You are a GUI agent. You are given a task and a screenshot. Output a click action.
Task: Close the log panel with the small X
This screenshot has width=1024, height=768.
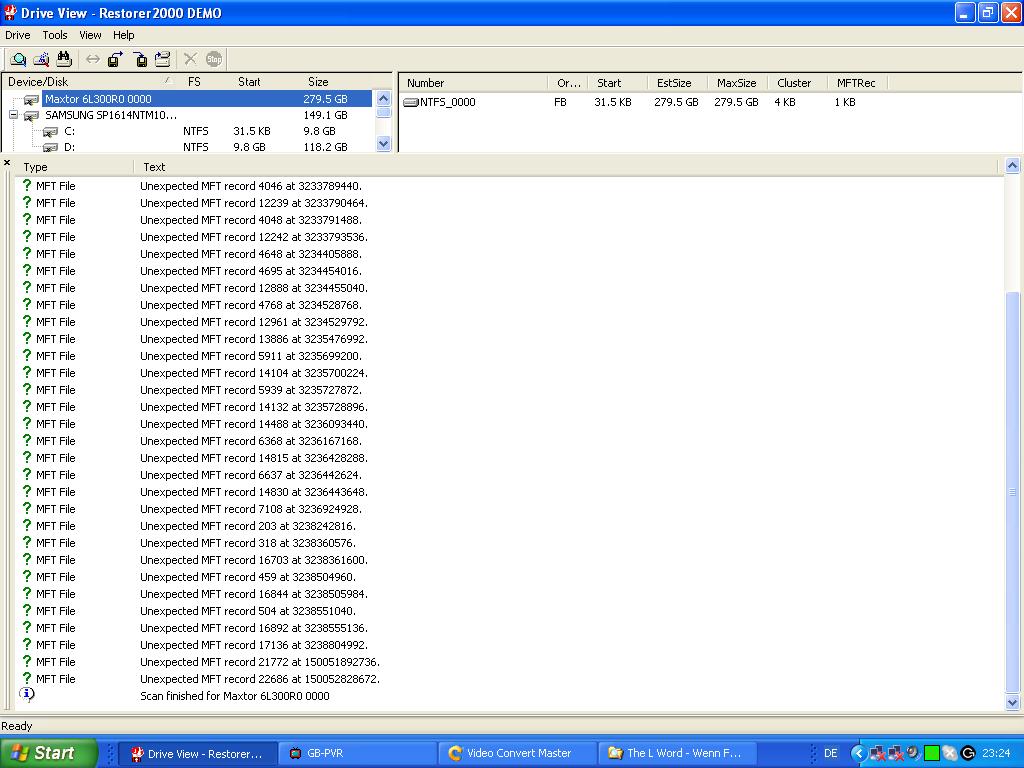click(7, 163)
